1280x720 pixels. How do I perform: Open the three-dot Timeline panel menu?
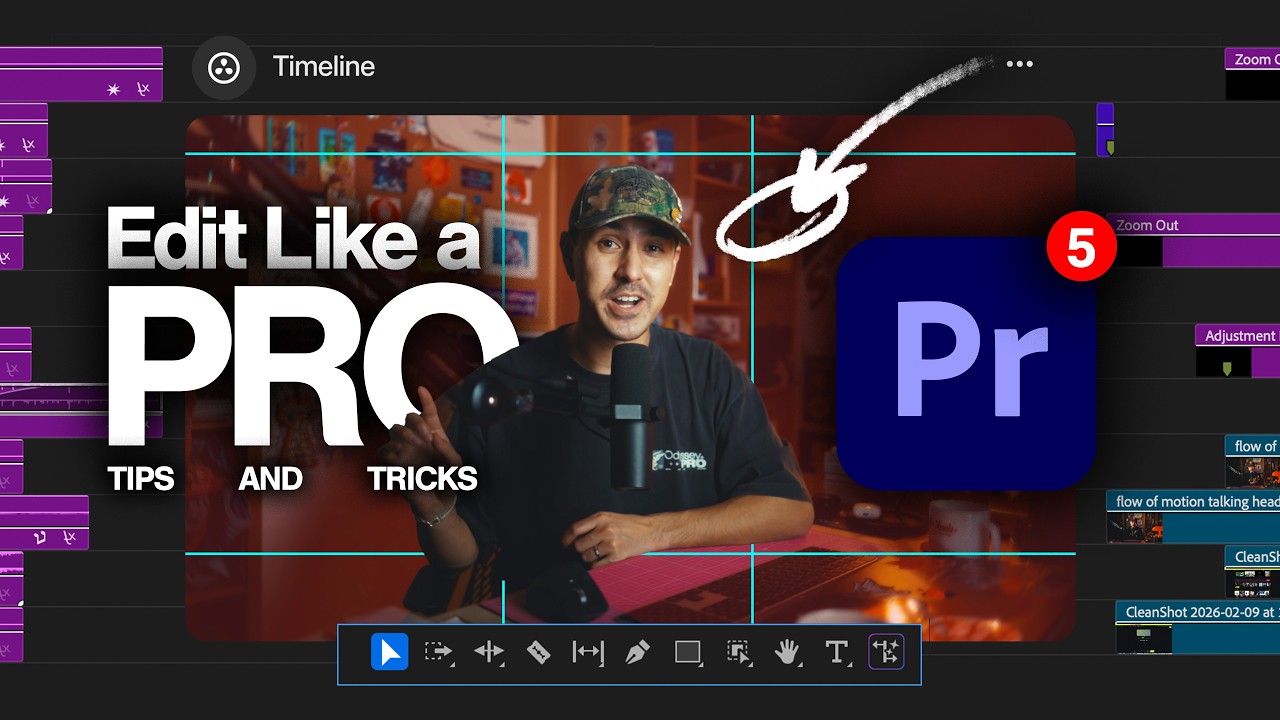[1019, 64]
